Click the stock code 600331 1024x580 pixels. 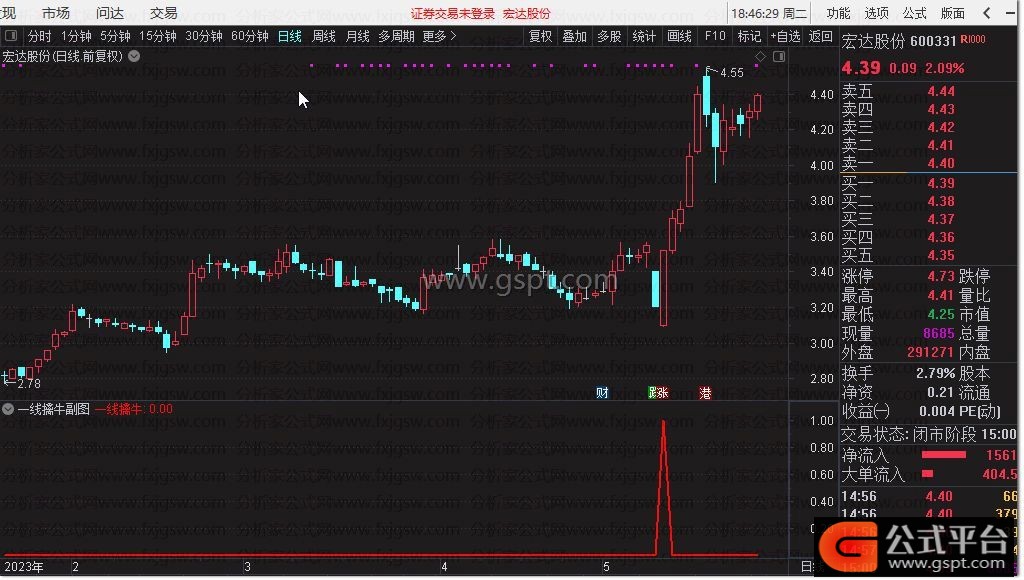point(933,41)
